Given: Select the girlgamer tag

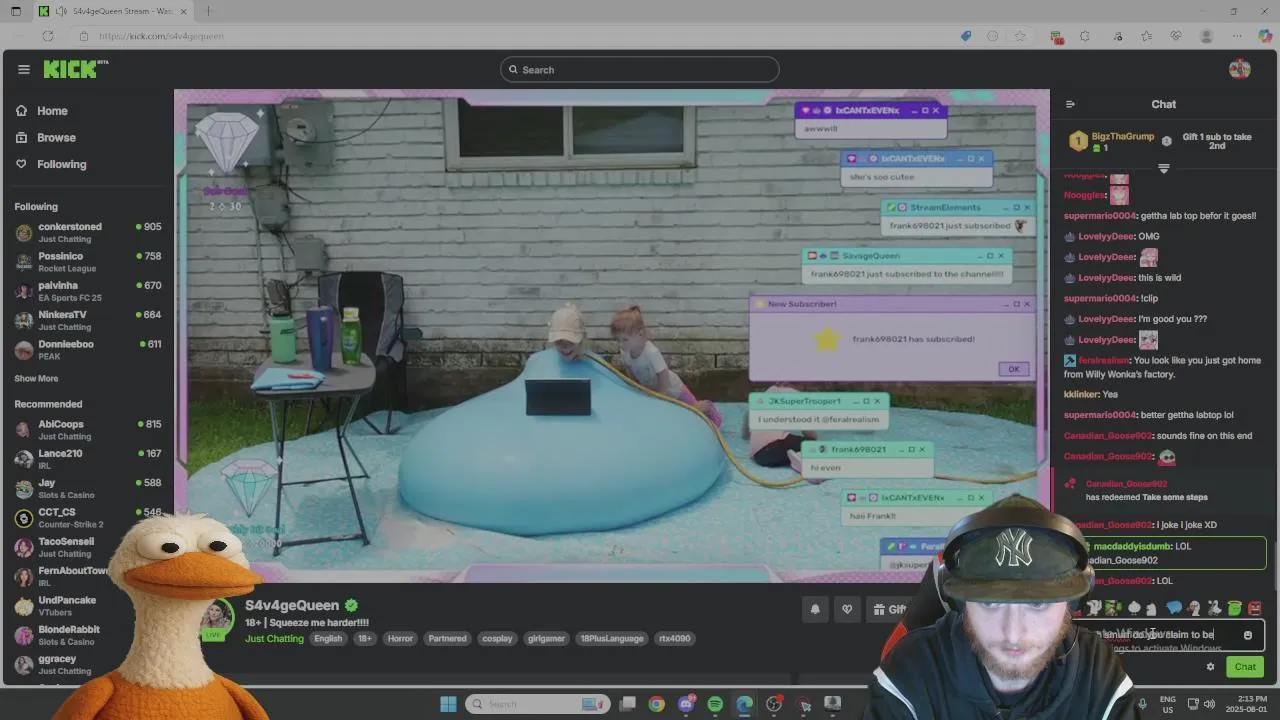Looking at the screenshot, I should pyautogui.click(x=547, y=638).
